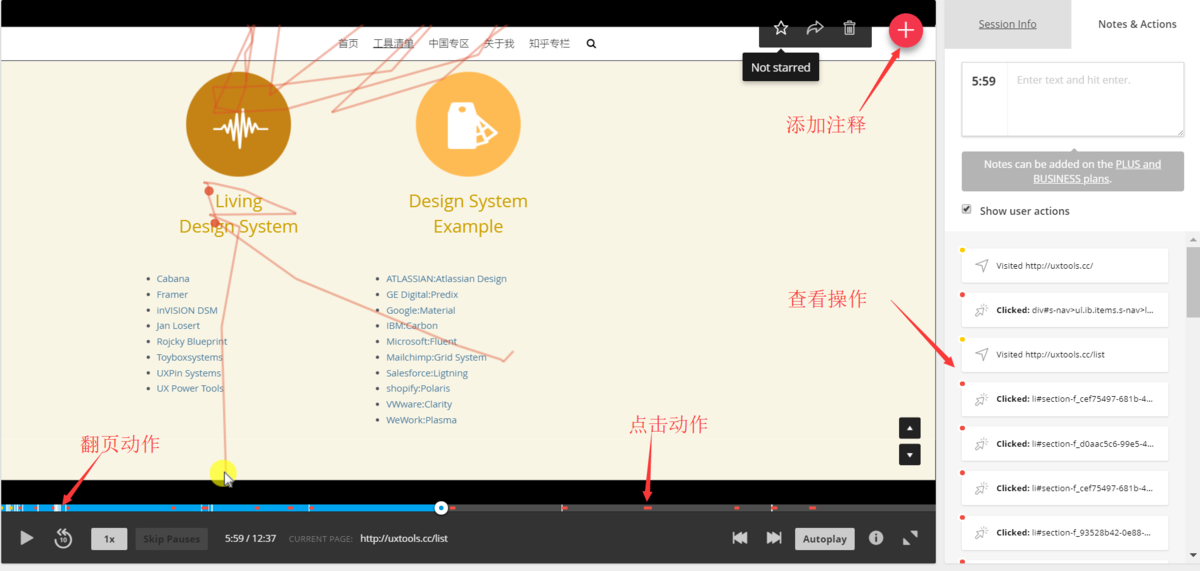Toggle the Skip Pauses button
Viewport: 1200px width, 571px height.
point(171,539)
